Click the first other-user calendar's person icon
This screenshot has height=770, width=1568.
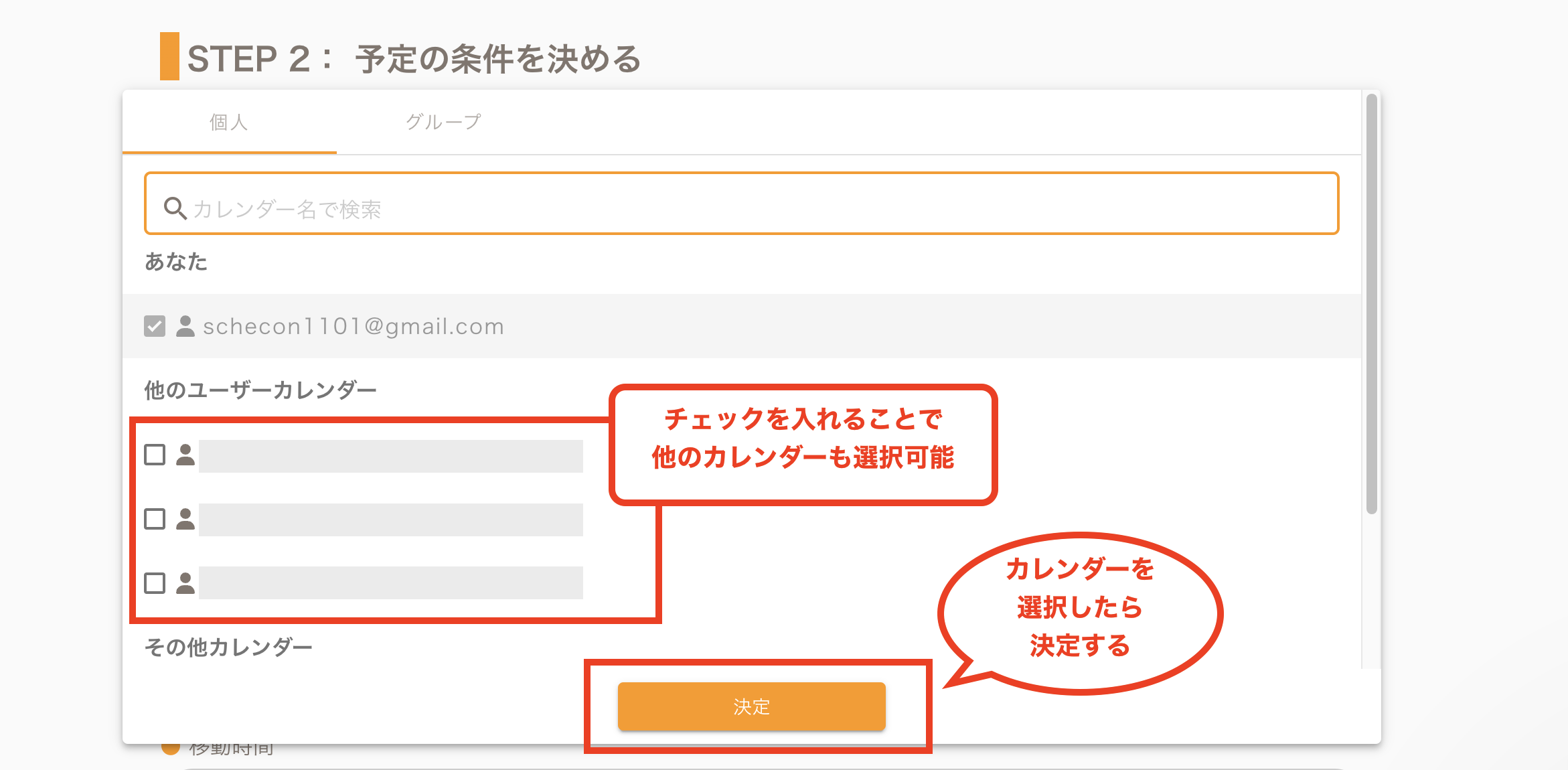pyautogui.click(x=185, y=455)
